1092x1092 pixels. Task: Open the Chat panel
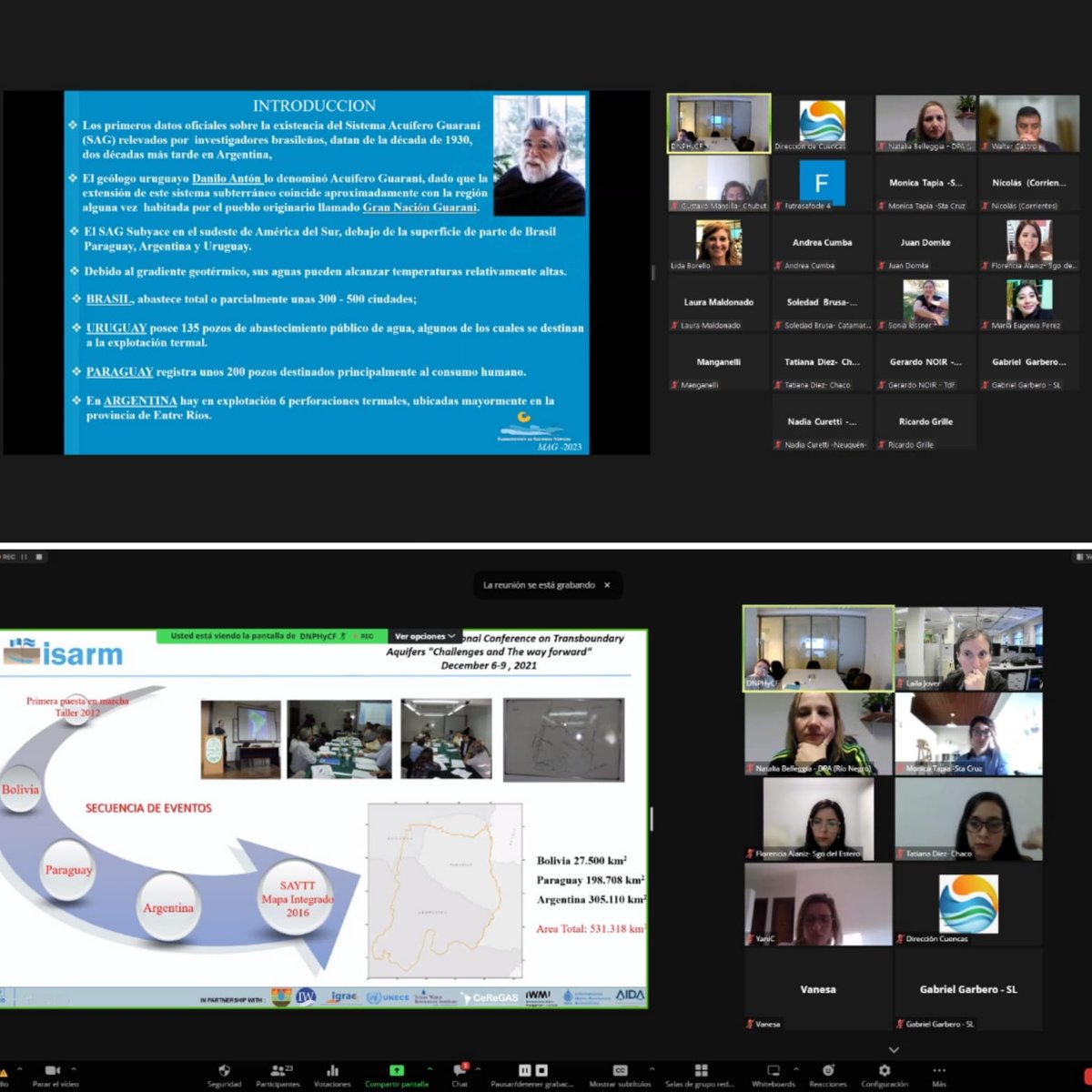[460, 1075]
